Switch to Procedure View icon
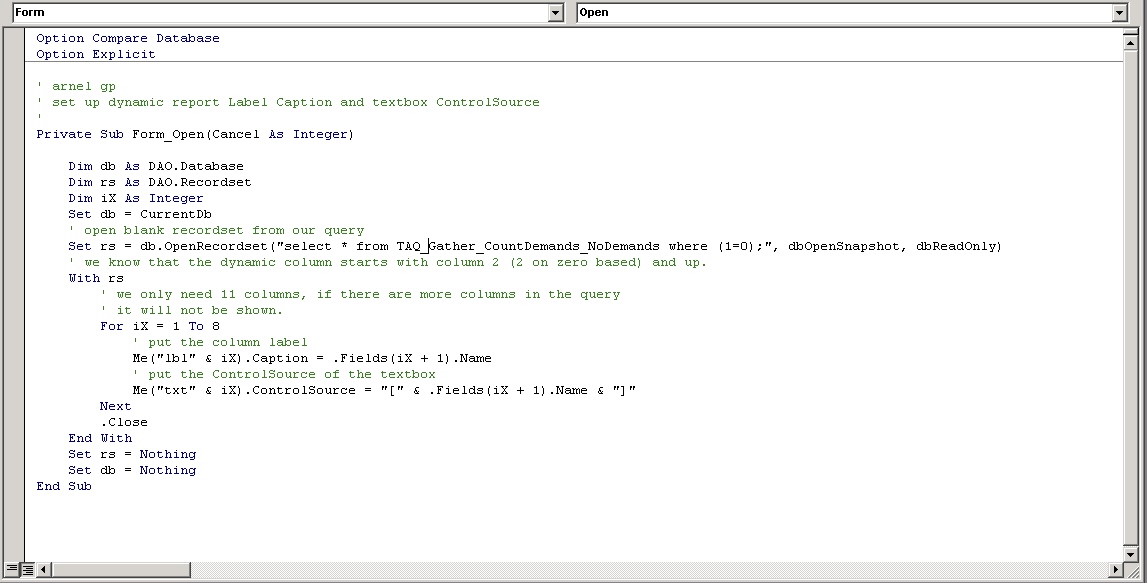This screenshot has height=583, width=1147. pos(12,569)
